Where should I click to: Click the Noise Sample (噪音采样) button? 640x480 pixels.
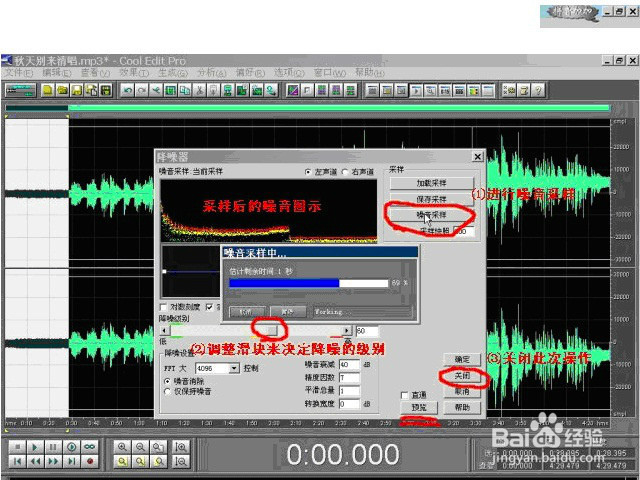(x=431, y=215)
